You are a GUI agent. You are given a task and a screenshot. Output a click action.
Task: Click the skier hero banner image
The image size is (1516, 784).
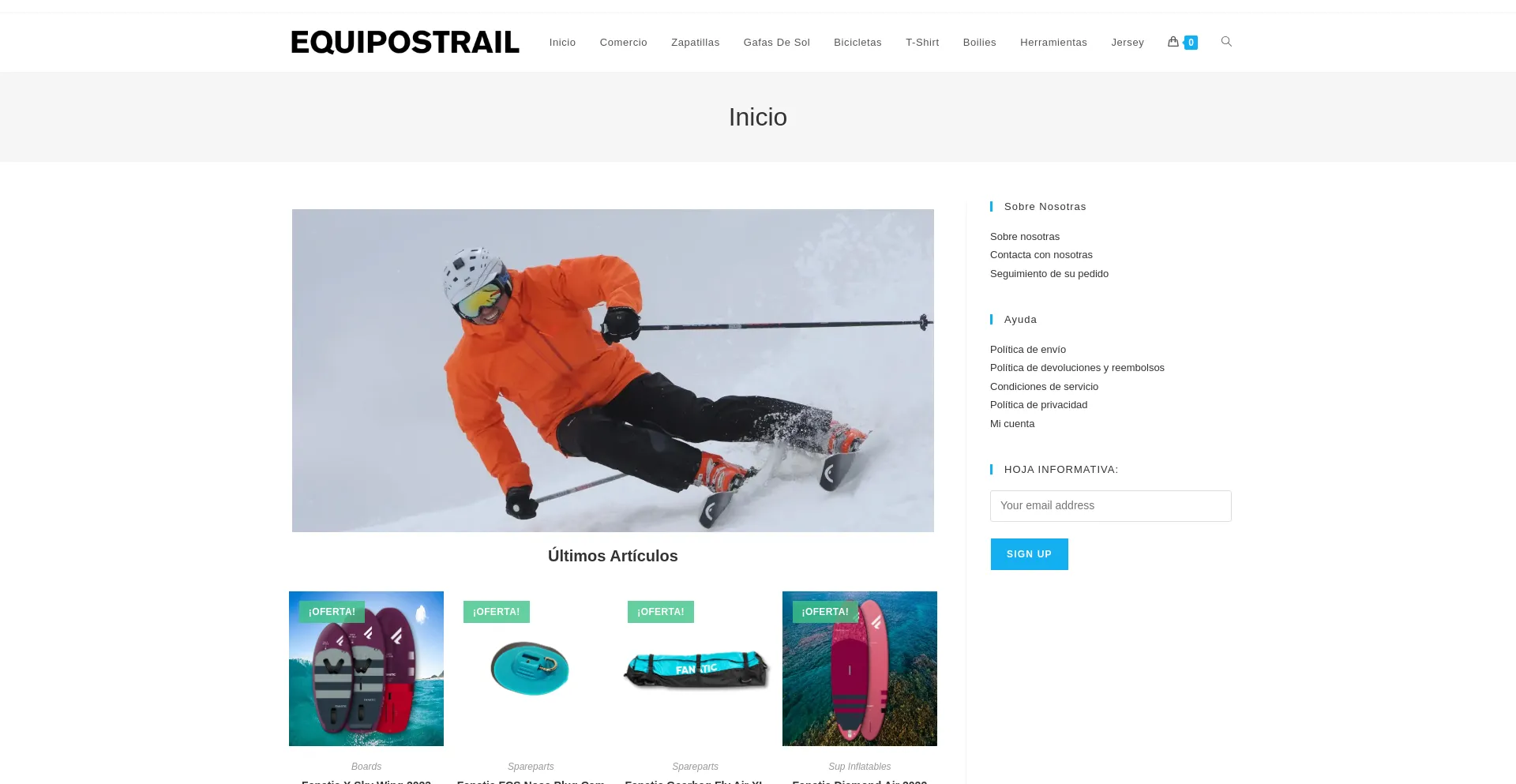(613, 370)
